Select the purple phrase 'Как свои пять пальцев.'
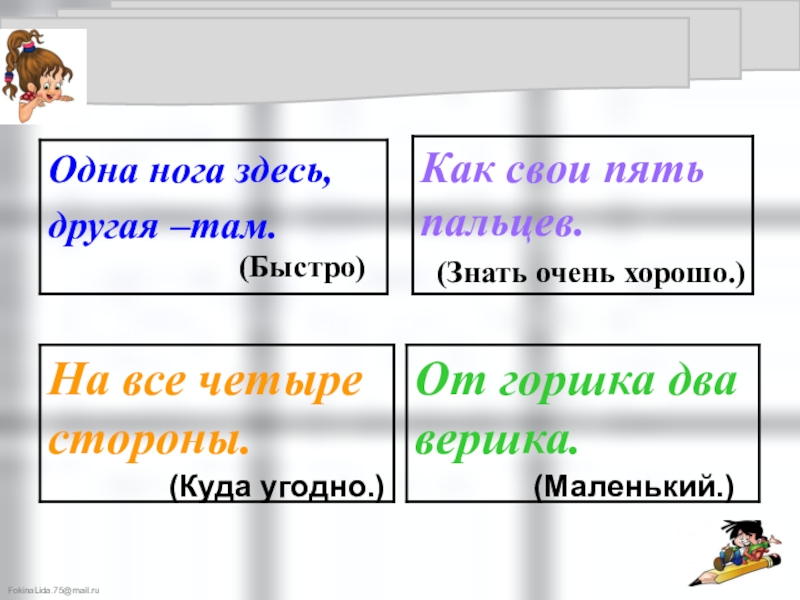This screenshot has height=600, width=800. [x=562, y=196]
